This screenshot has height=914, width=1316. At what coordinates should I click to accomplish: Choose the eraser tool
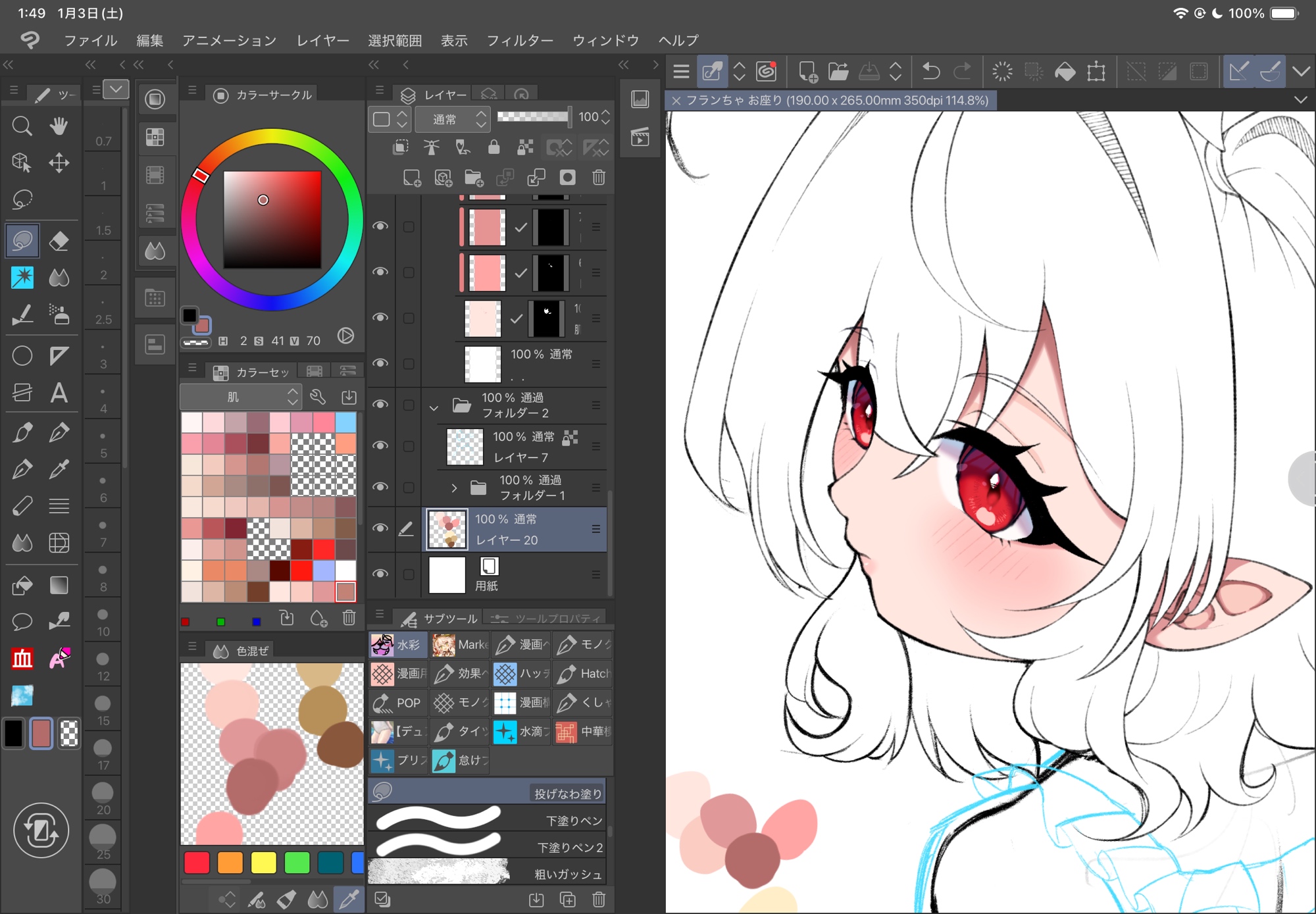pos(59,241)
